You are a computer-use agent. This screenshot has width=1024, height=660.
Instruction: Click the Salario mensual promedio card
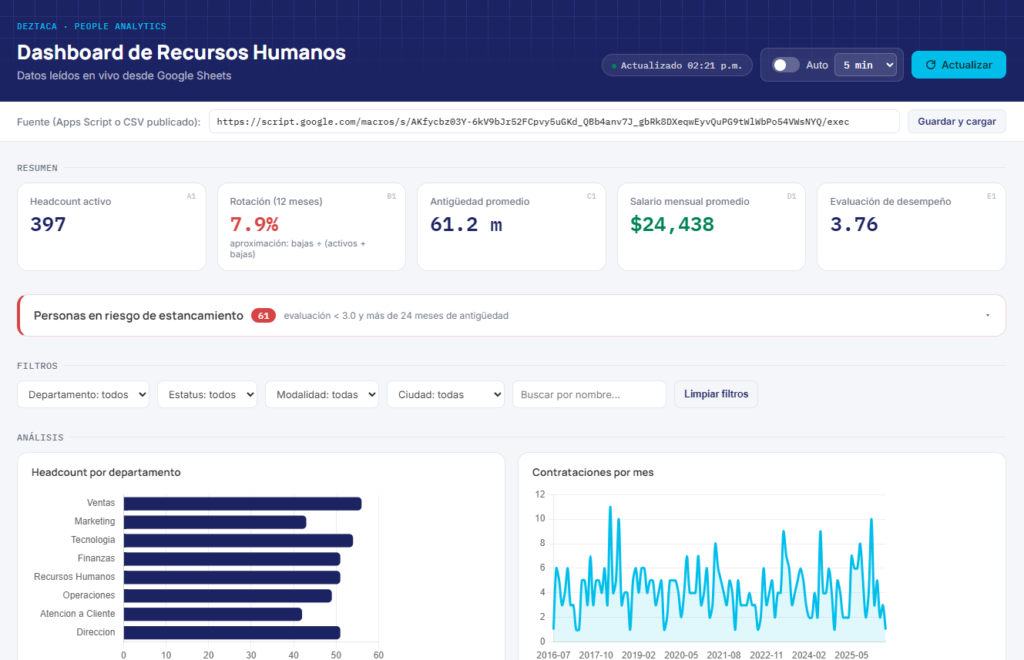(711, 227)
